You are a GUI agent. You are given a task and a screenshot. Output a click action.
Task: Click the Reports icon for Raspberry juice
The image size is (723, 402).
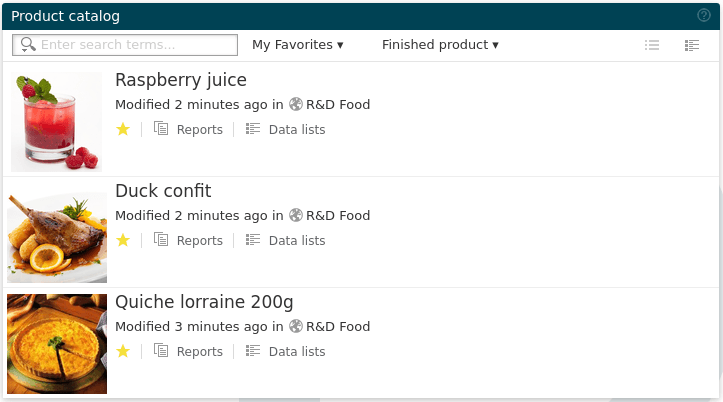click(161, 129)
